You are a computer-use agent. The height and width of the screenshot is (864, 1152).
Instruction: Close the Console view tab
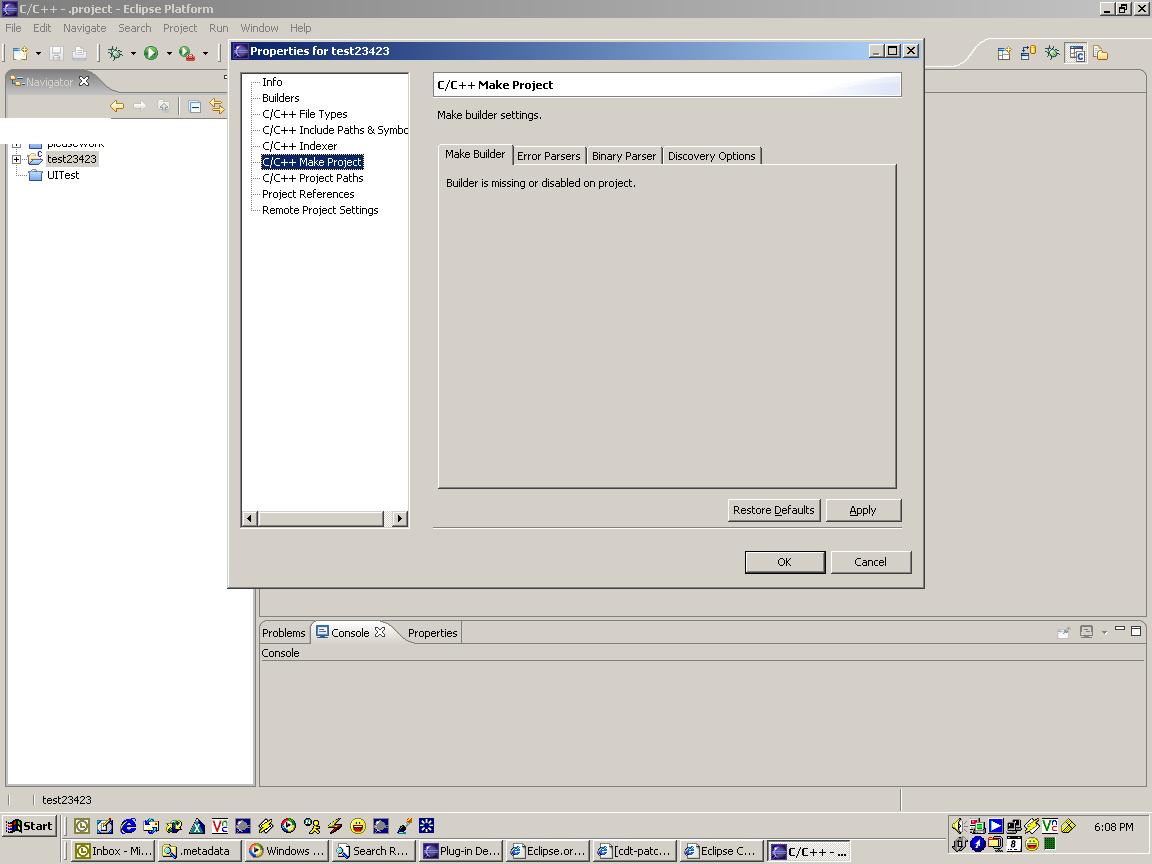(x=380, y=632)
